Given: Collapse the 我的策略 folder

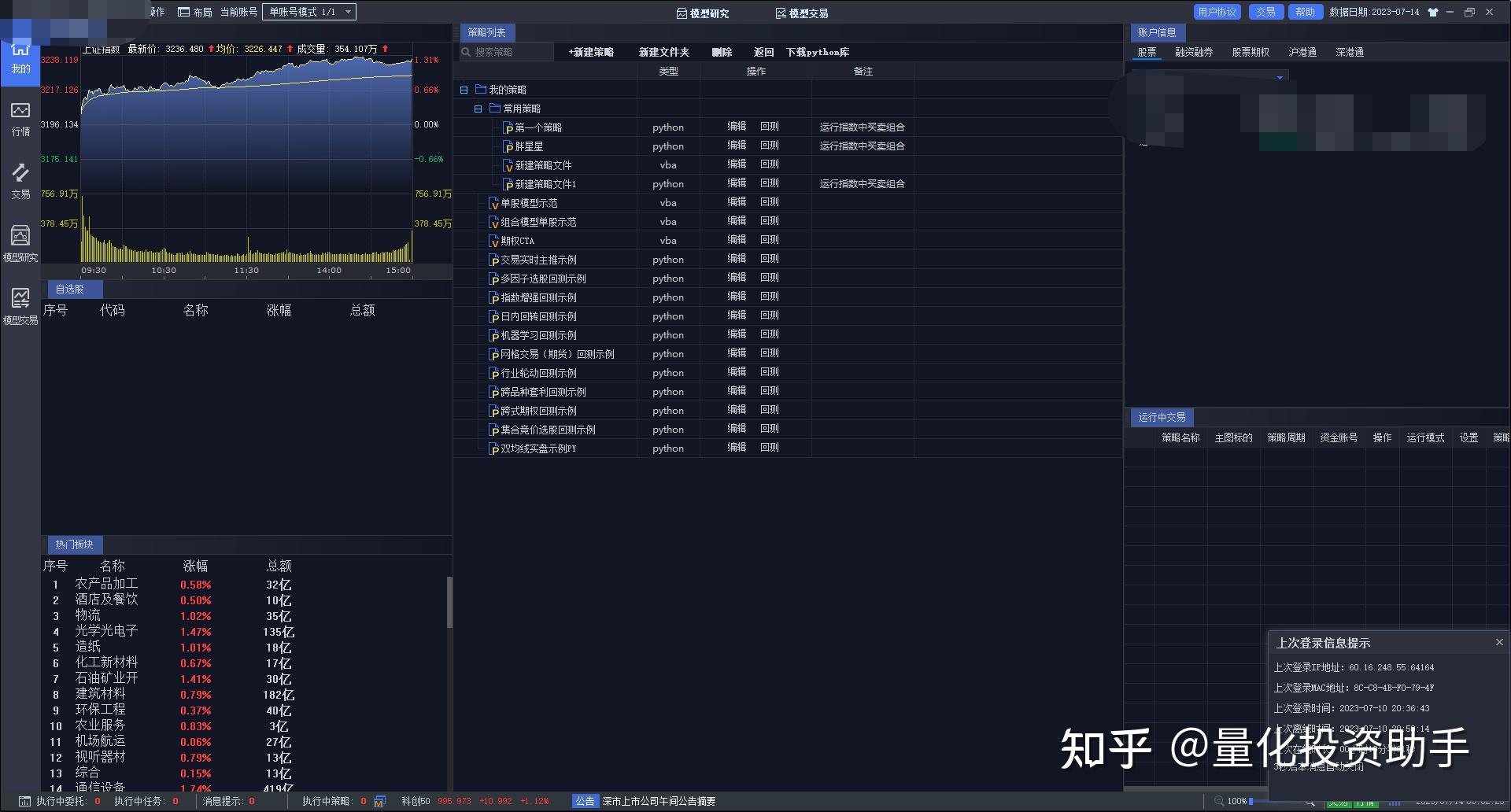Looking at the screenshot, I should pyautogui.click(x=464, y=89).
